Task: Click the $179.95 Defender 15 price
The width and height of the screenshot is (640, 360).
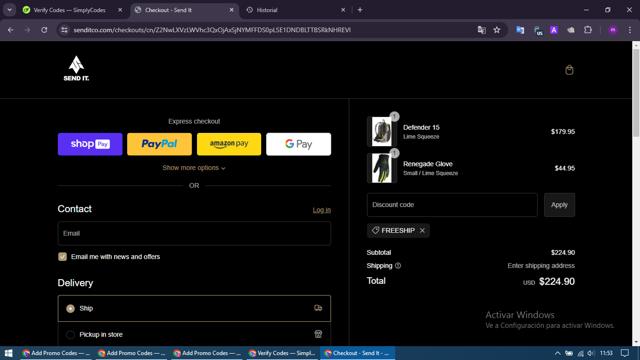Action: pyautogui.click(x=563, y=131)
